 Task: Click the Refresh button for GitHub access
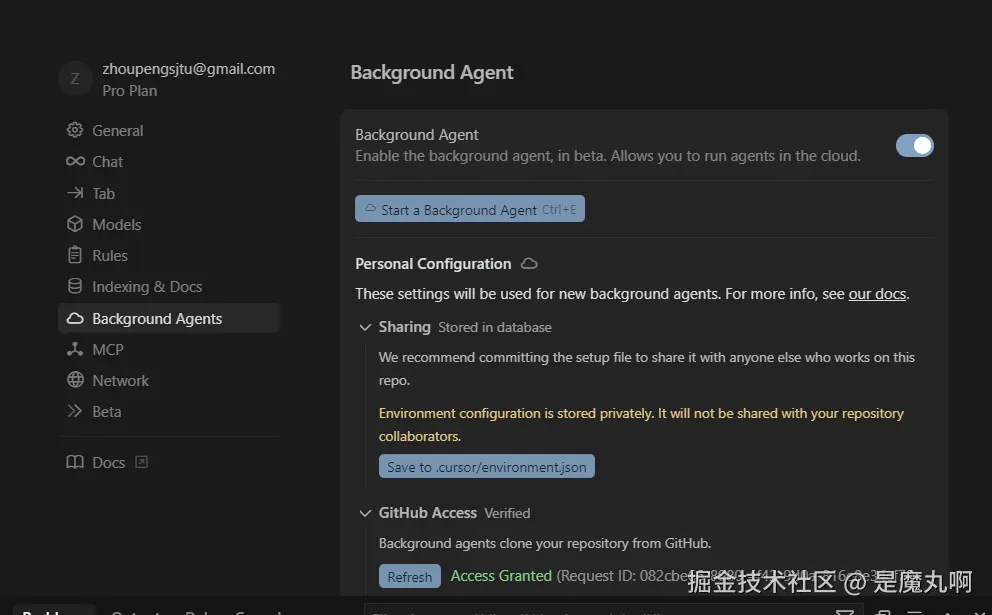tap(409, 576)
